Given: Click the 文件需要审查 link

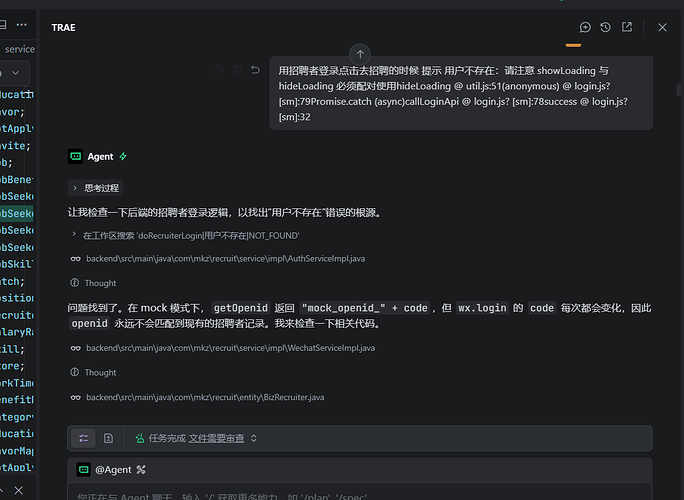Looking at the screenshot, I should 216,438.
